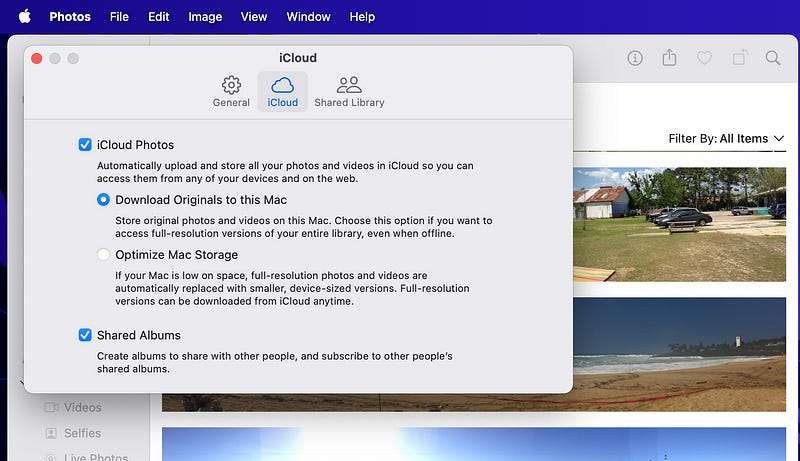This screenshot has width=800, height=461.
Task: Select Optimize Mac Storage option
Action: 103,254
